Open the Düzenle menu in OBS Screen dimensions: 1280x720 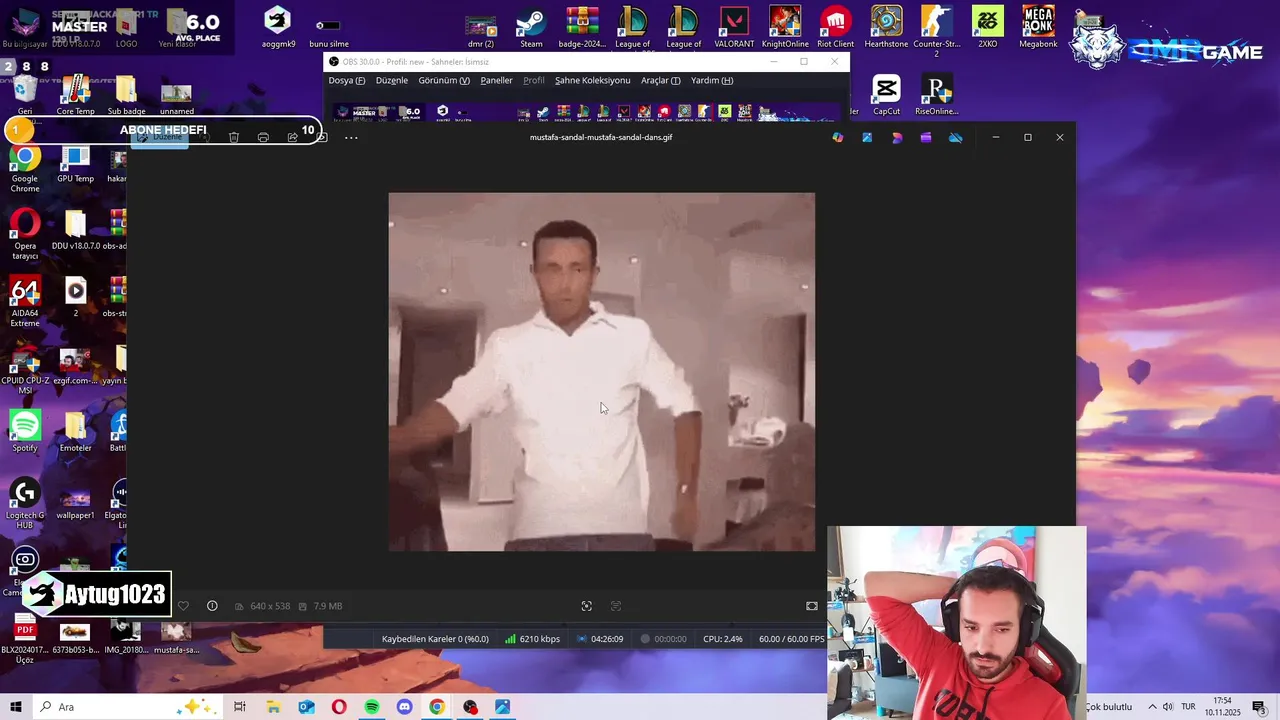(x=392, y=80)
